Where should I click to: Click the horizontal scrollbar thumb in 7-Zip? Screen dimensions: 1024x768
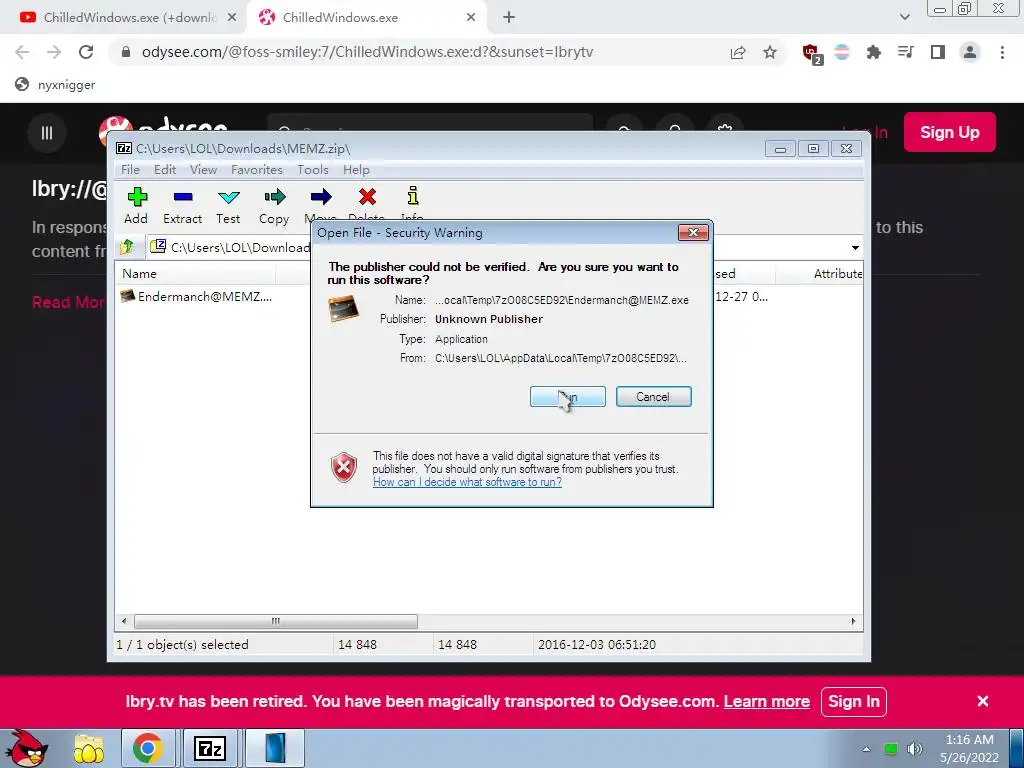276,621
